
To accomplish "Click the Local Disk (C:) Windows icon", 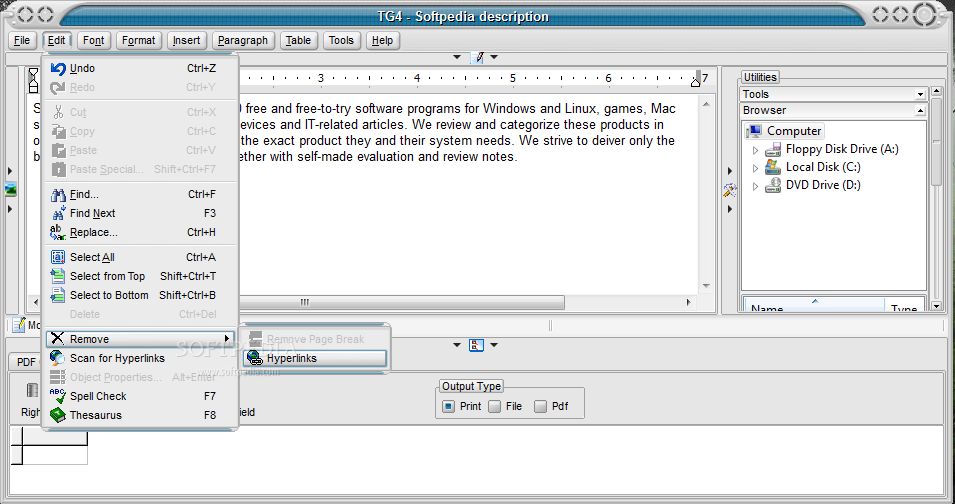I will click(x=773, y=167).
